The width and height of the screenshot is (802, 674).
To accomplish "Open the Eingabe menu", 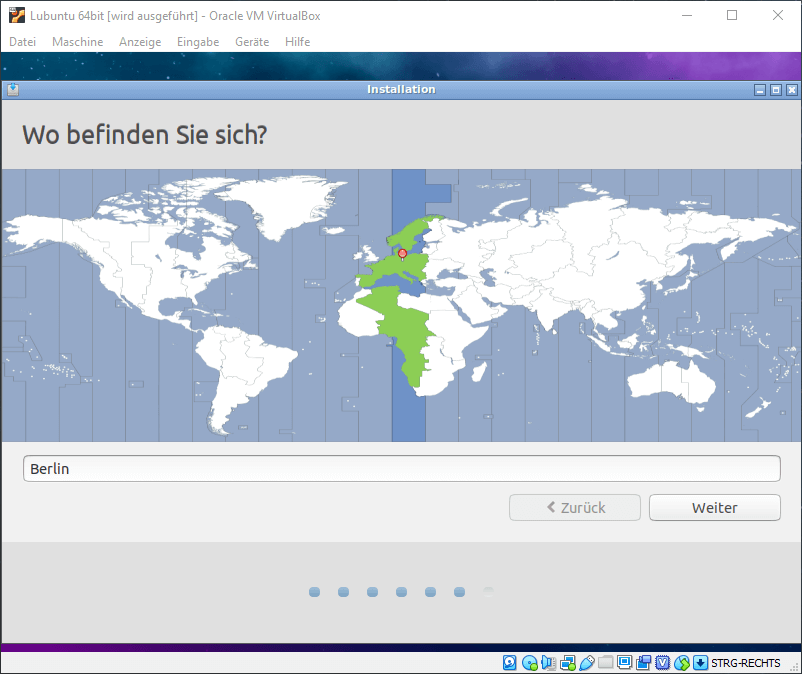I will [x=198, y=42].
